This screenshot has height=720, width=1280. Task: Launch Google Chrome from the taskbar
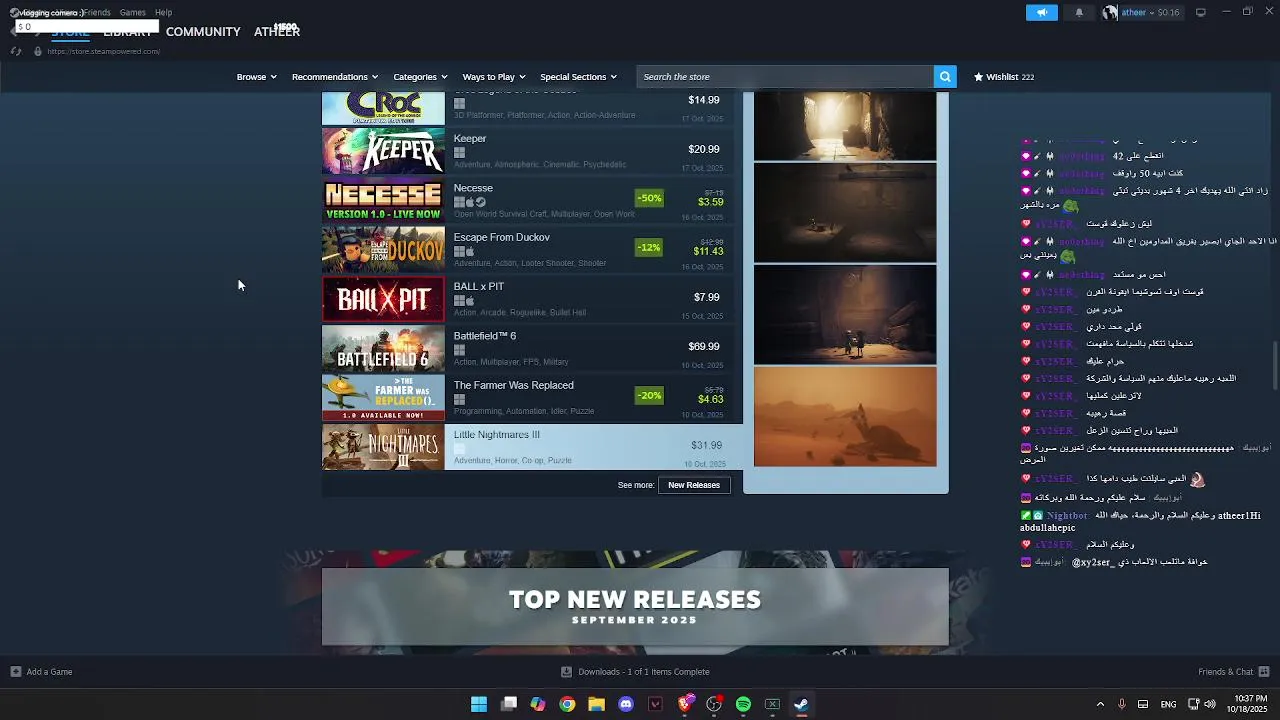(567, 704)
